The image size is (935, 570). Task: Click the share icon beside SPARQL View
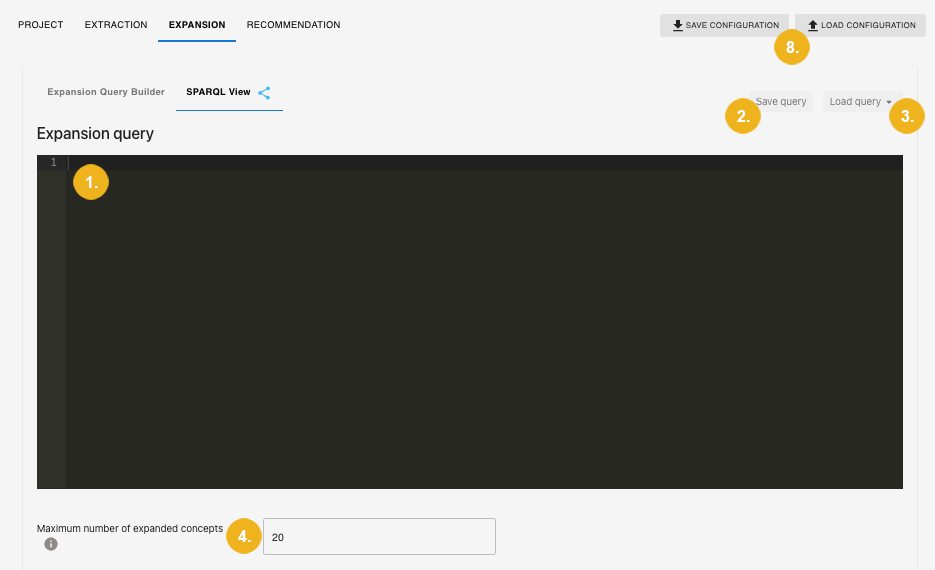264,93
